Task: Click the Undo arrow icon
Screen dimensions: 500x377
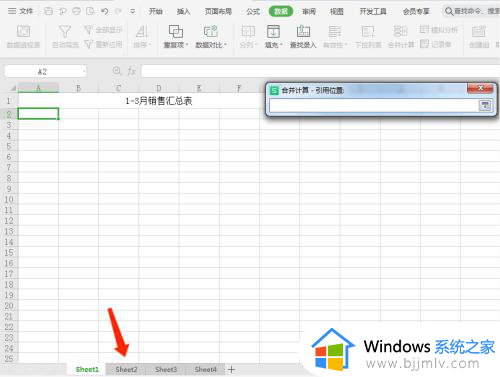Action: pyautogui.click(x=105, y=11)
